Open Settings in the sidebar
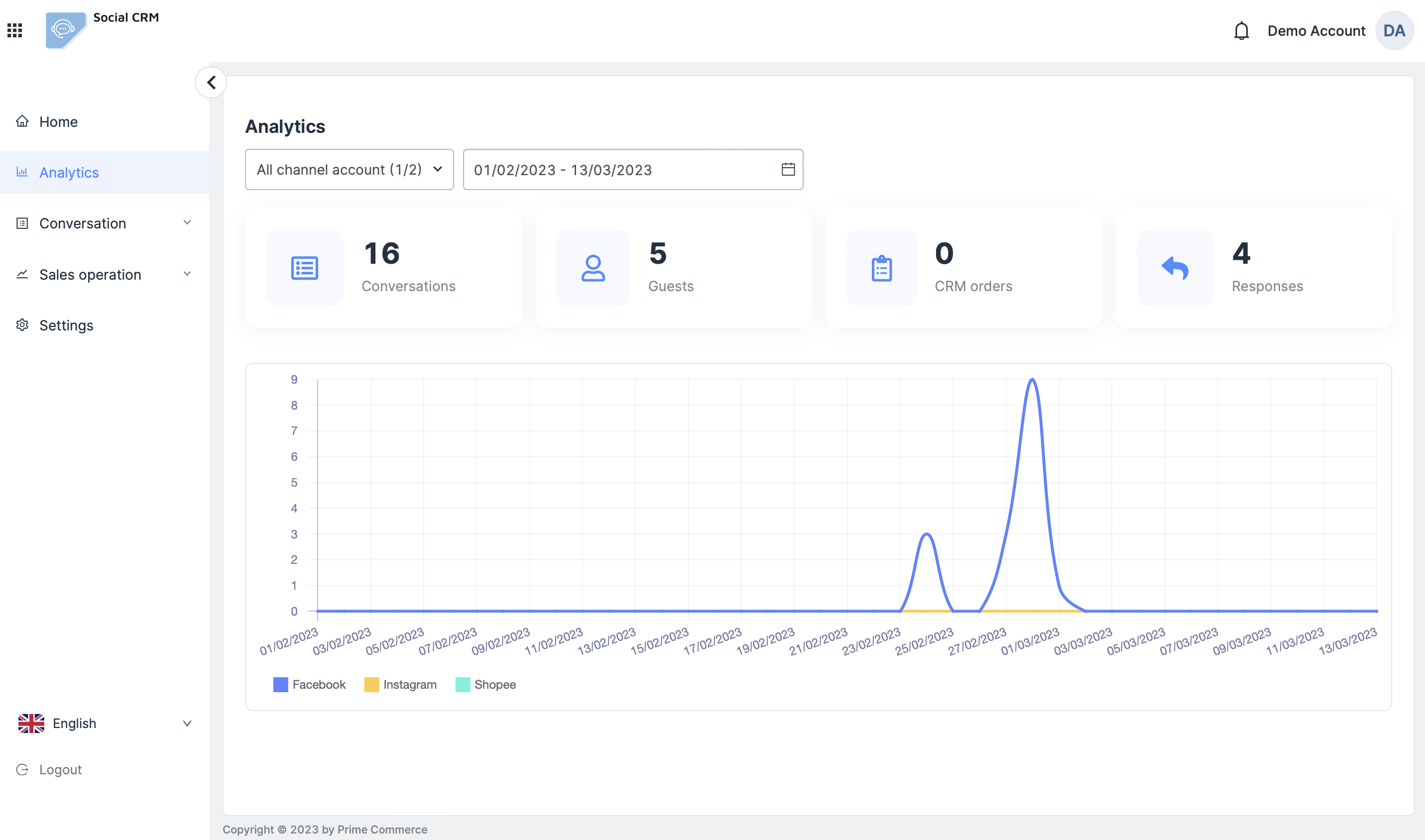The width and height of the screenshot is (1425, 840). point(66,325)
